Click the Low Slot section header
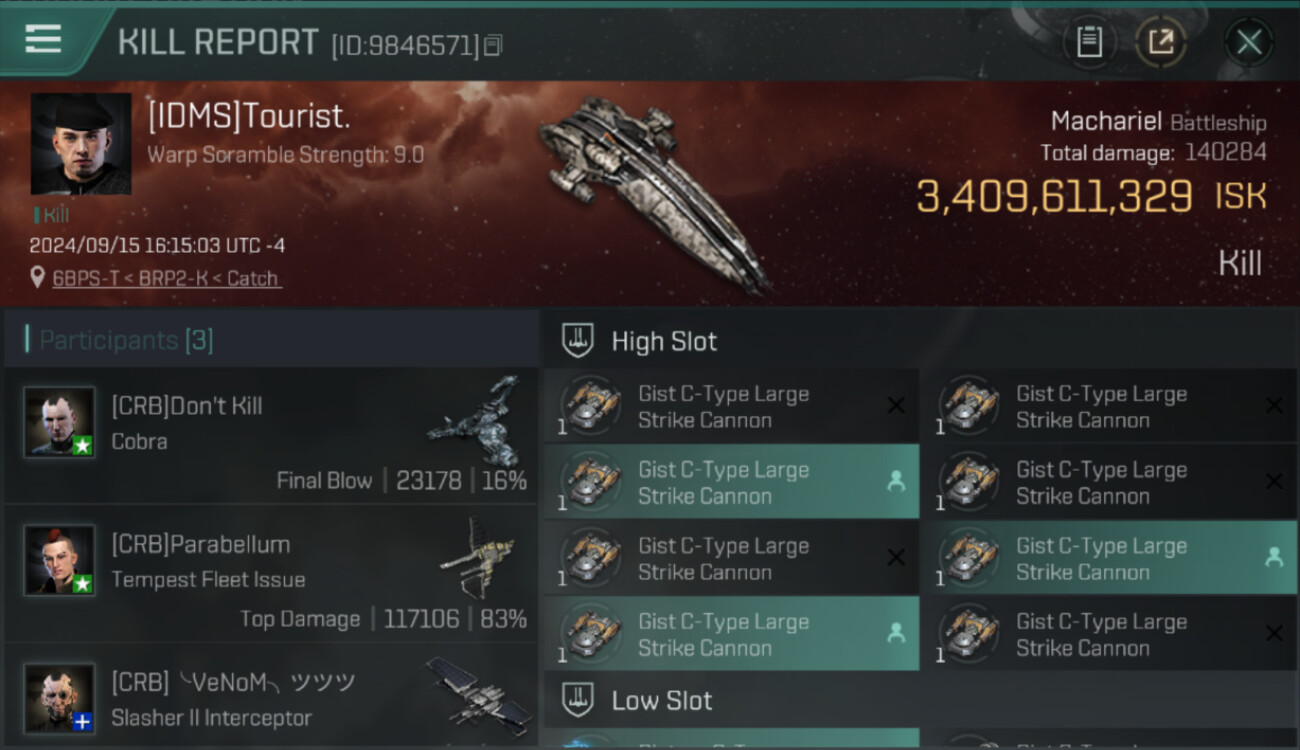Image resolution: width=1300 pixels, height=750 pixels. [x=662, y=700]
